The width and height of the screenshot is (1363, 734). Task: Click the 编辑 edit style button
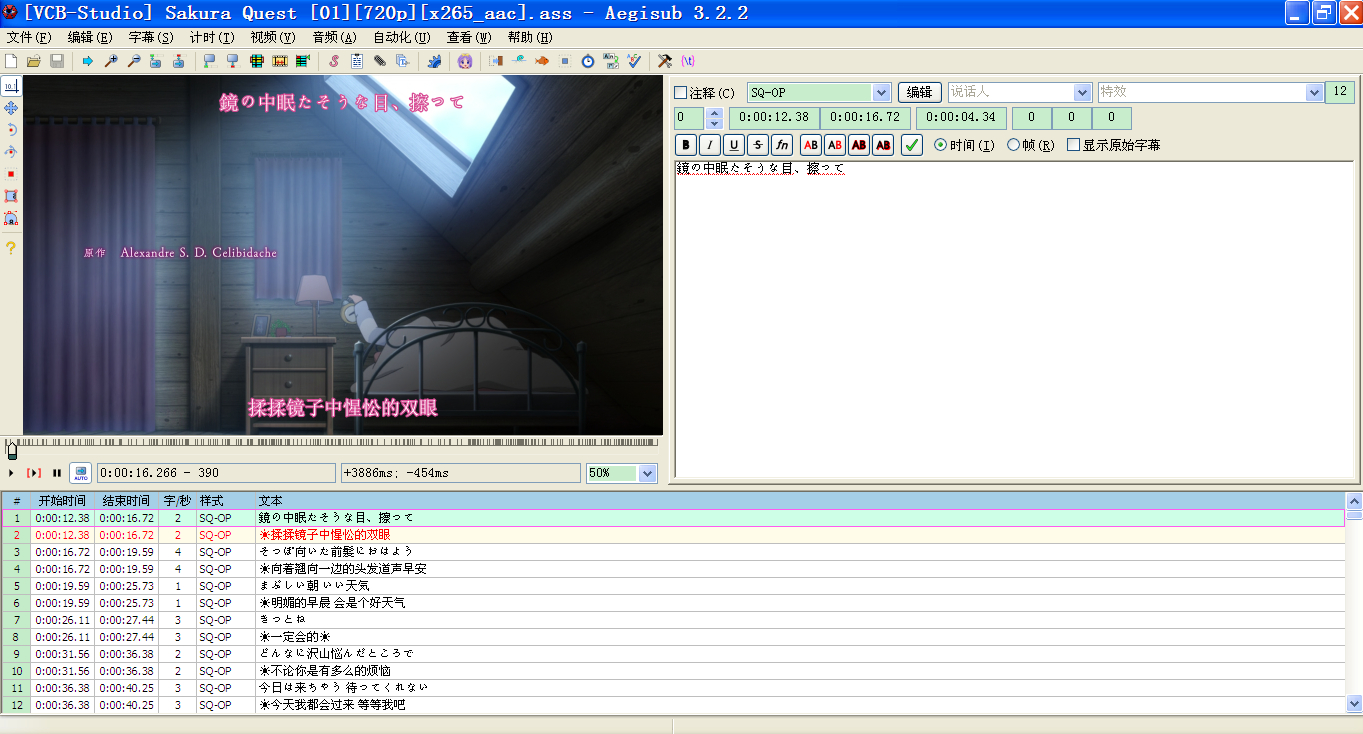tap(920, 92)
